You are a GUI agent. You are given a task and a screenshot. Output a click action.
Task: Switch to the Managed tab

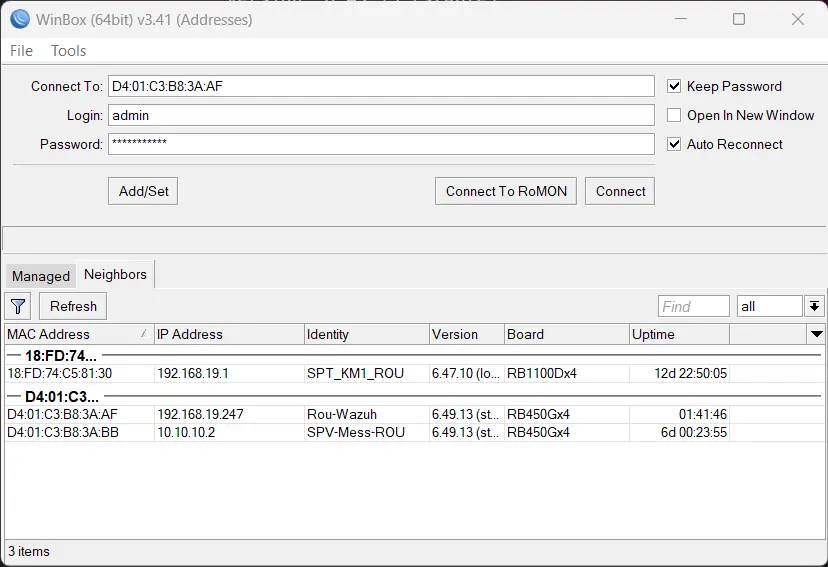41,276
